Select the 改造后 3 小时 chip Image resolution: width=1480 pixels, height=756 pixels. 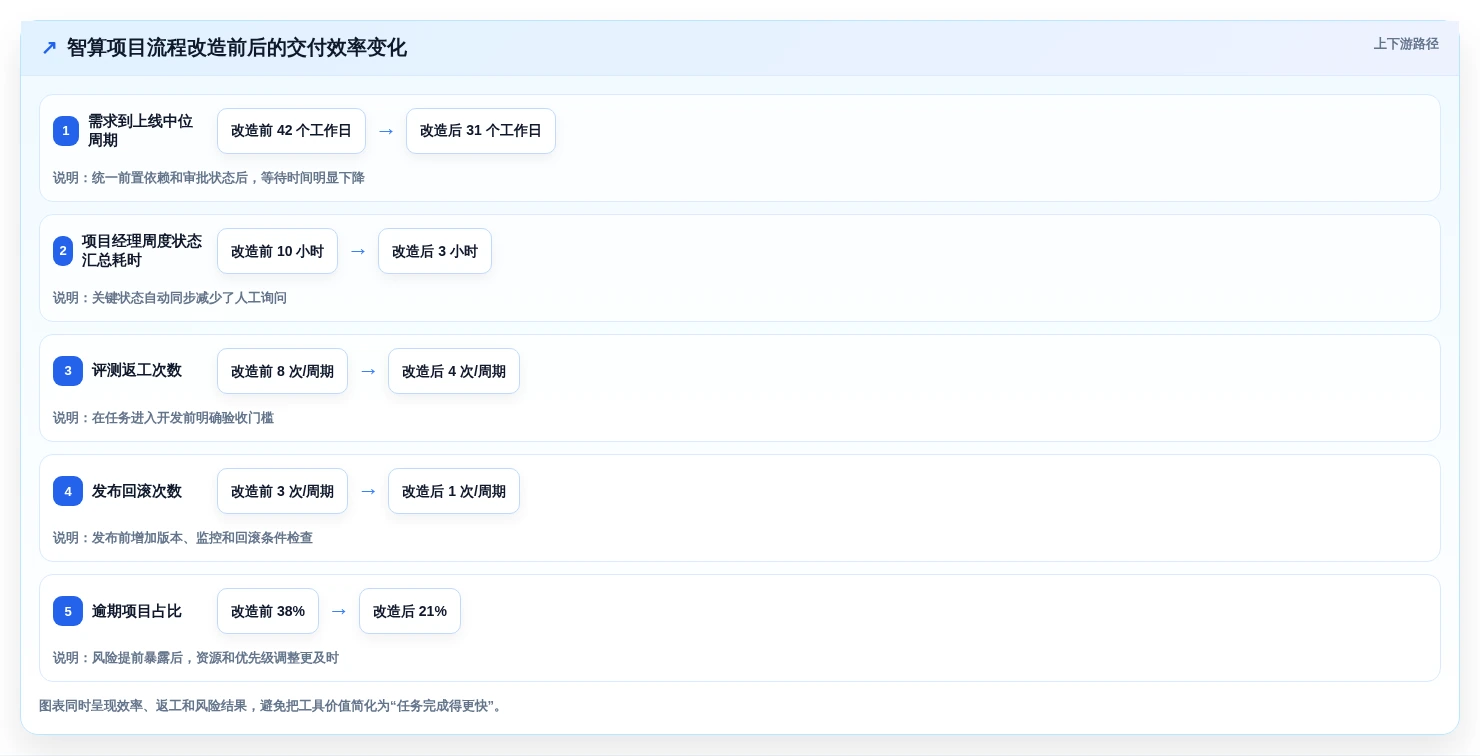coord(435,251)
